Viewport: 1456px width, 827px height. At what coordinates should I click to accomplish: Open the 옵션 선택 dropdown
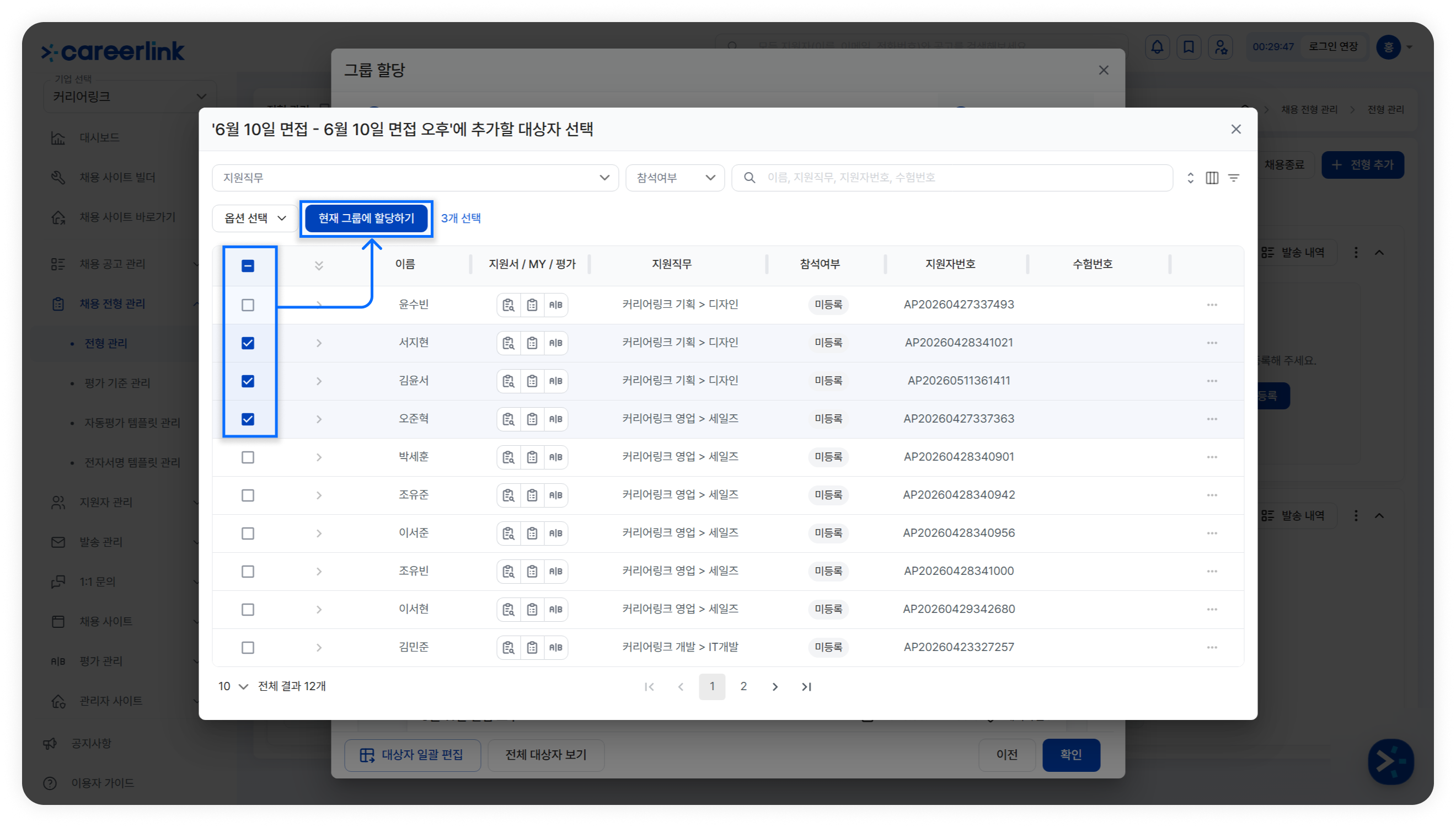pos(255,218)
